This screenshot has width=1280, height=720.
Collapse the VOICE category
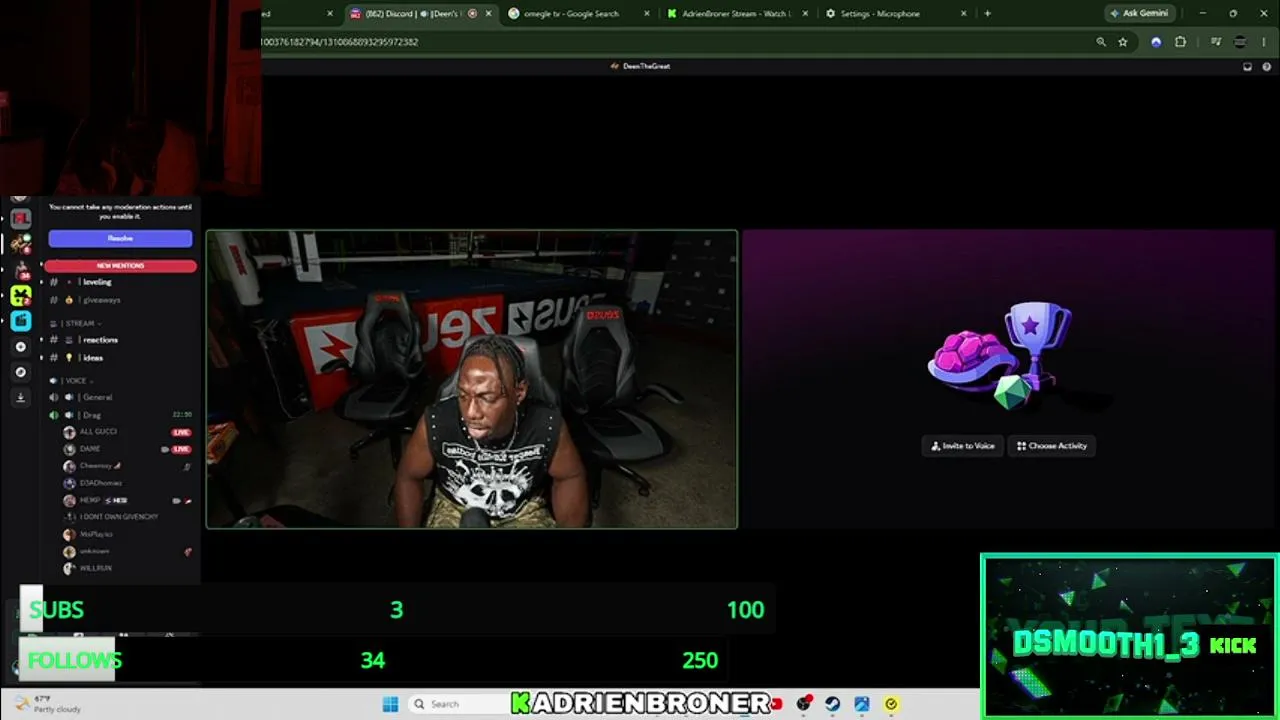coord(72,381)
